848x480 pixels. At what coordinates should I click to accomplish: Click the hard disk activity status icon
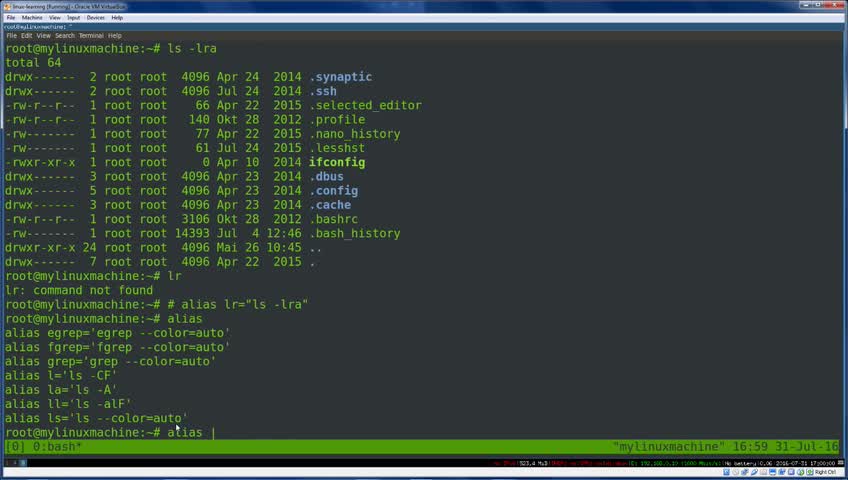click(x=726, y=472)
